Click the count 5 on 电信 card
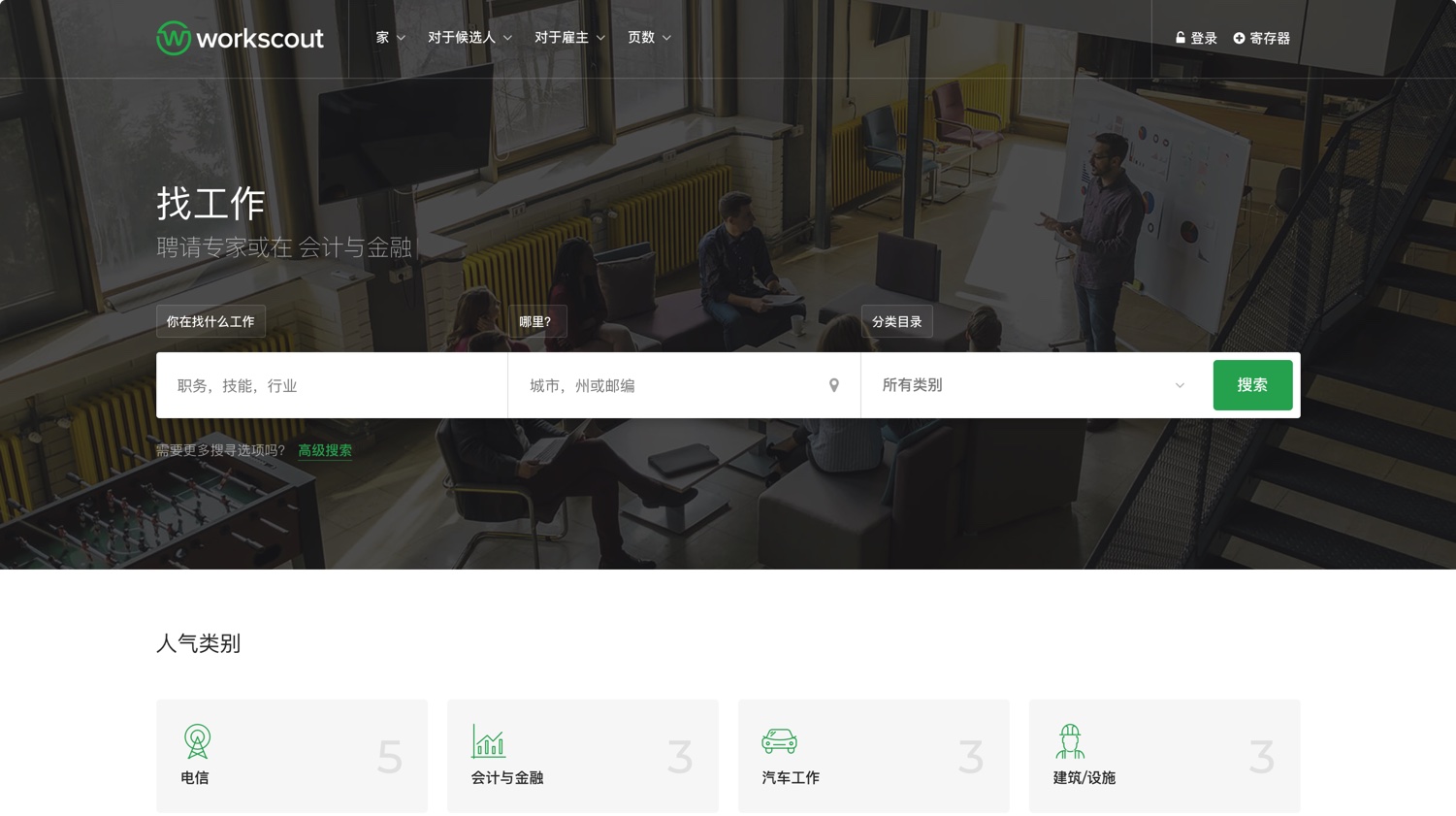1456x816 pixels. [x=390, y=757]
